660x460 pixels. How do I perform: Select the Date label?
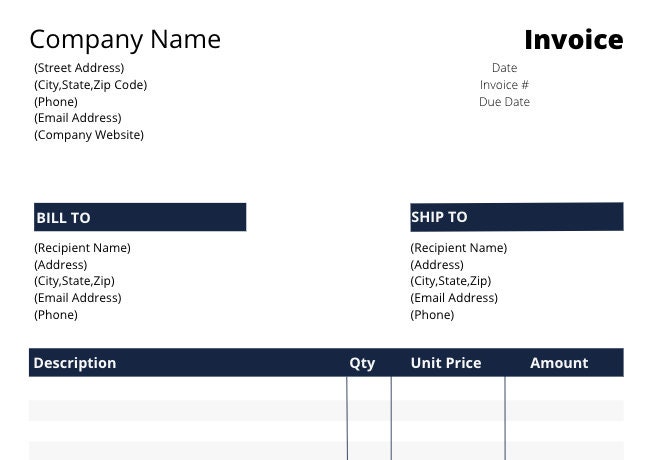504,68
